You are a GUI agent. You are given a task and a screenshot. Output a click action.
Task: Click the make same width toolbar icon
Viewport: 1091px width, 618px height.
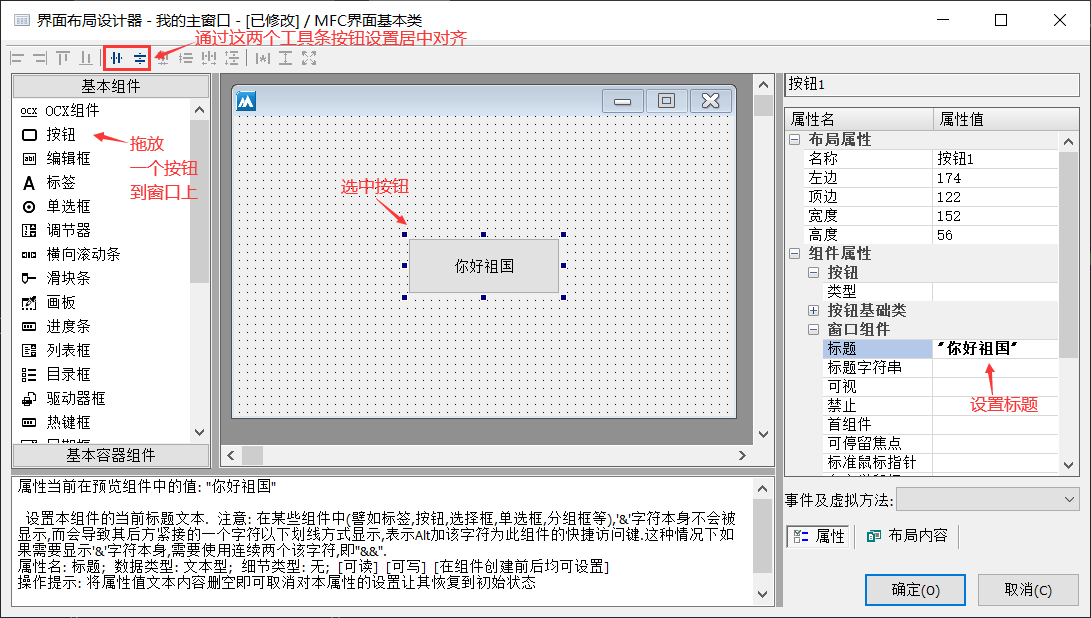(x=262, y=58)
